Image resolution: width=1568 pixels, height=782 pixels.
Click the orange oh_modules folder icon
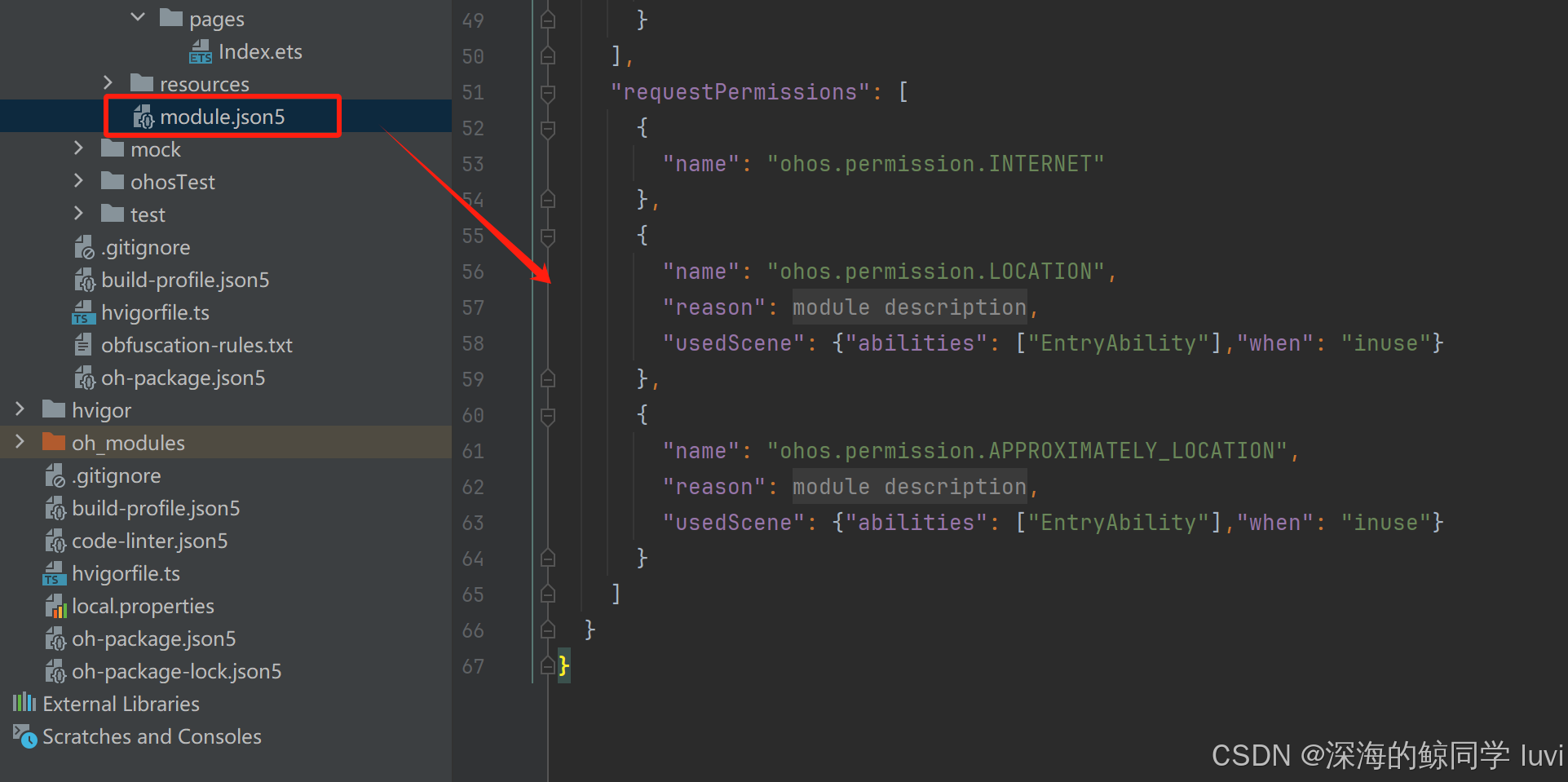coord(54,441)
